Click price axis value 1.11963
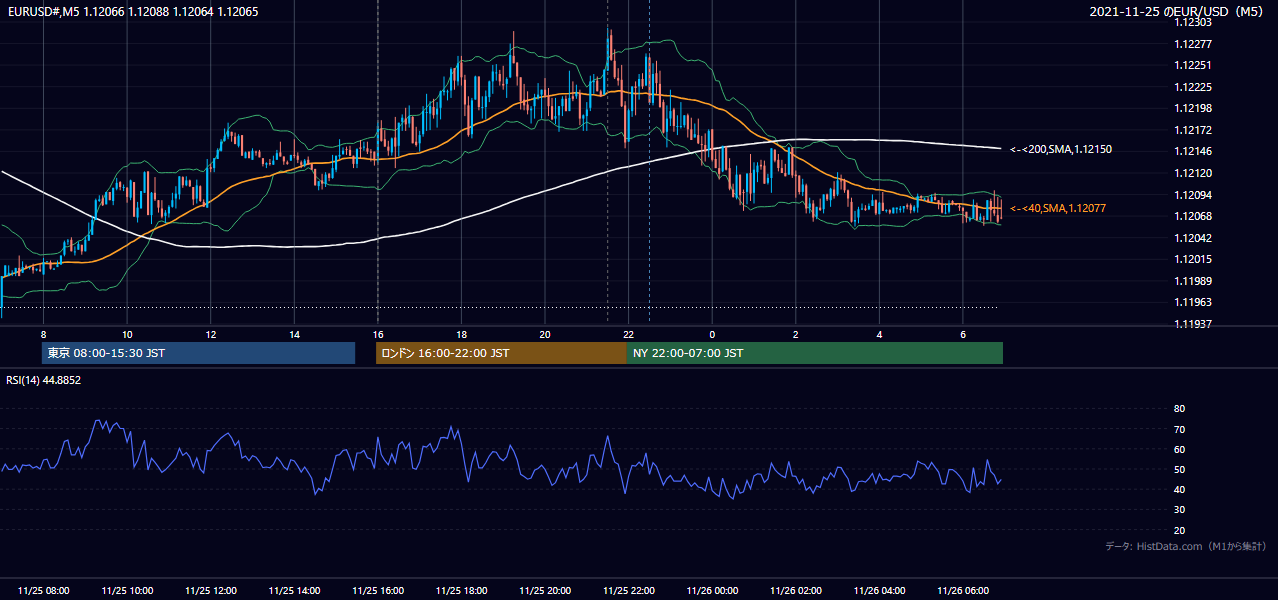 1193,302
